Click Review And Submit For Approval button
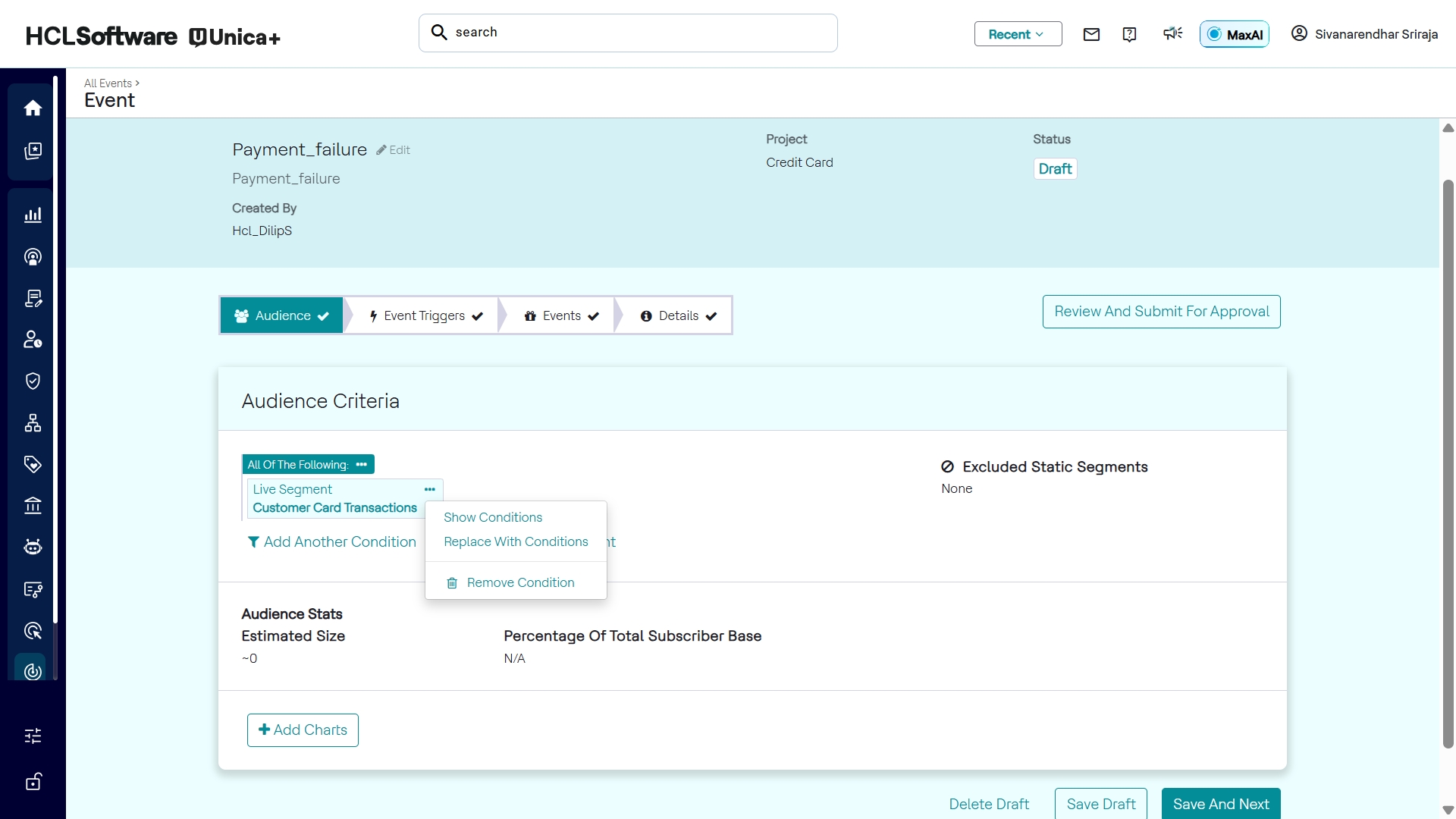Screen dimensions: 1456x819 [x=1161, y=312]
